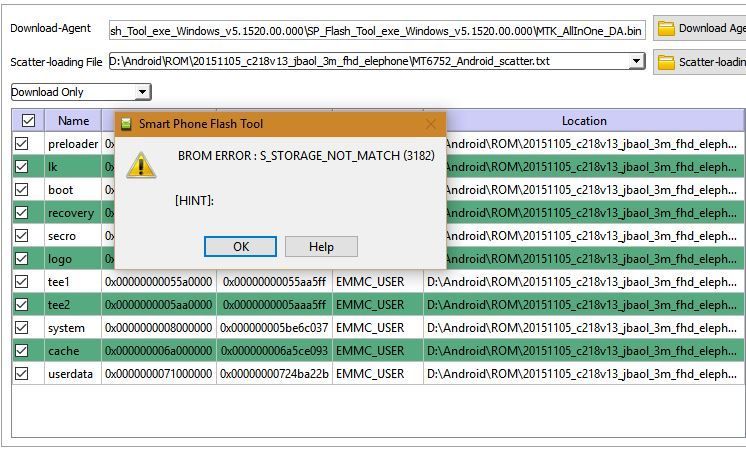
Task: Select the lk name cell
Action: (x=73, y=166)
